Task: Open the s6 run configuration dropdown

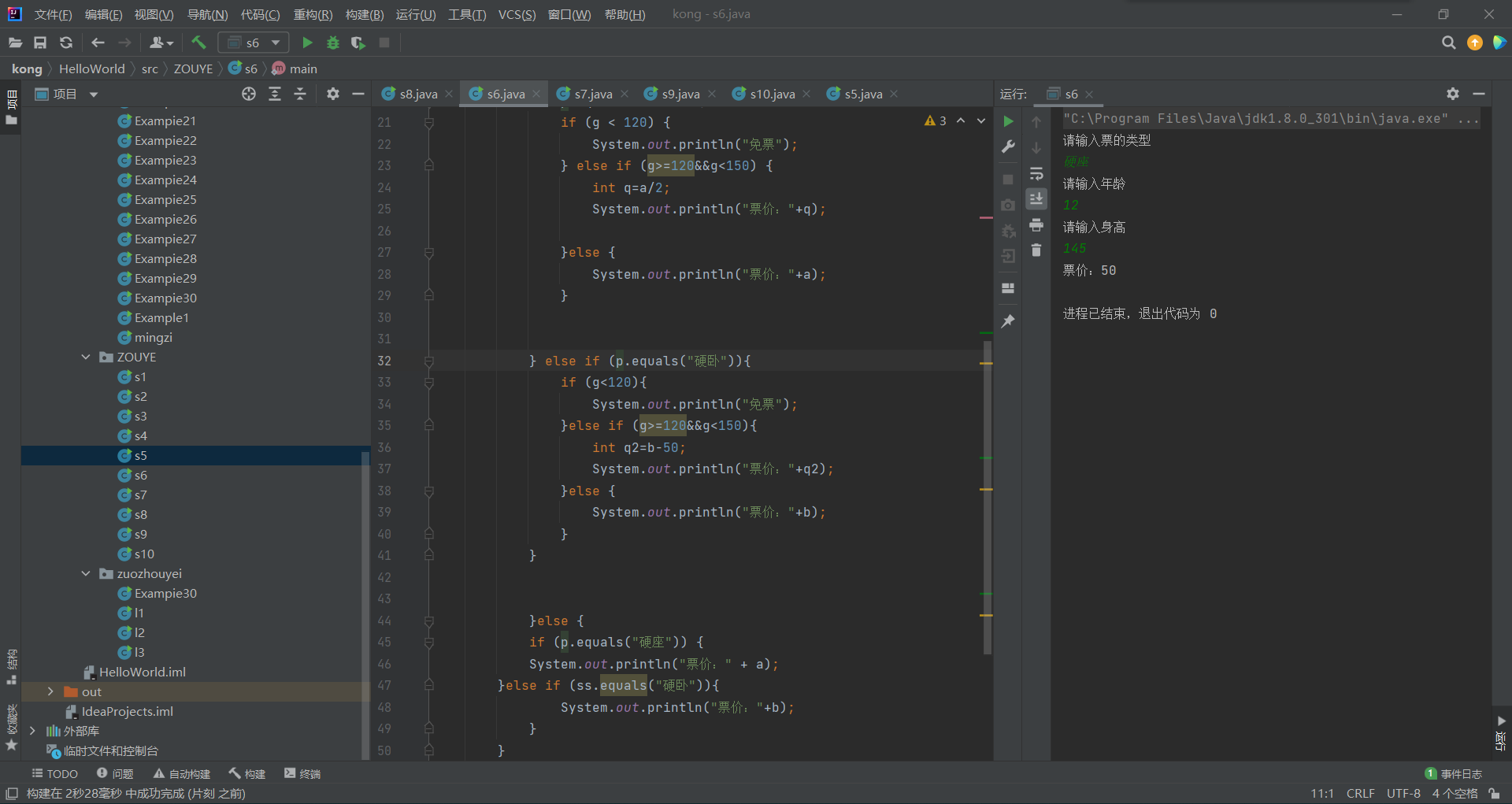Action: pyautogui.click(x=254, y=43)
